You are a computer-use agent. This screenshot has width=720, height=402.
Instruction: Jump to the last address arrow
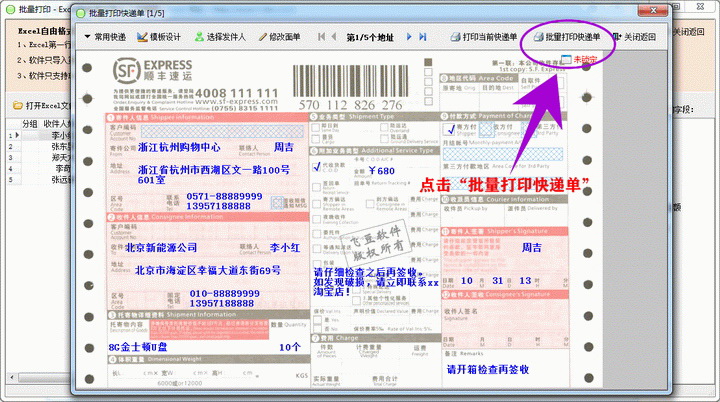(x=422, y=37)
